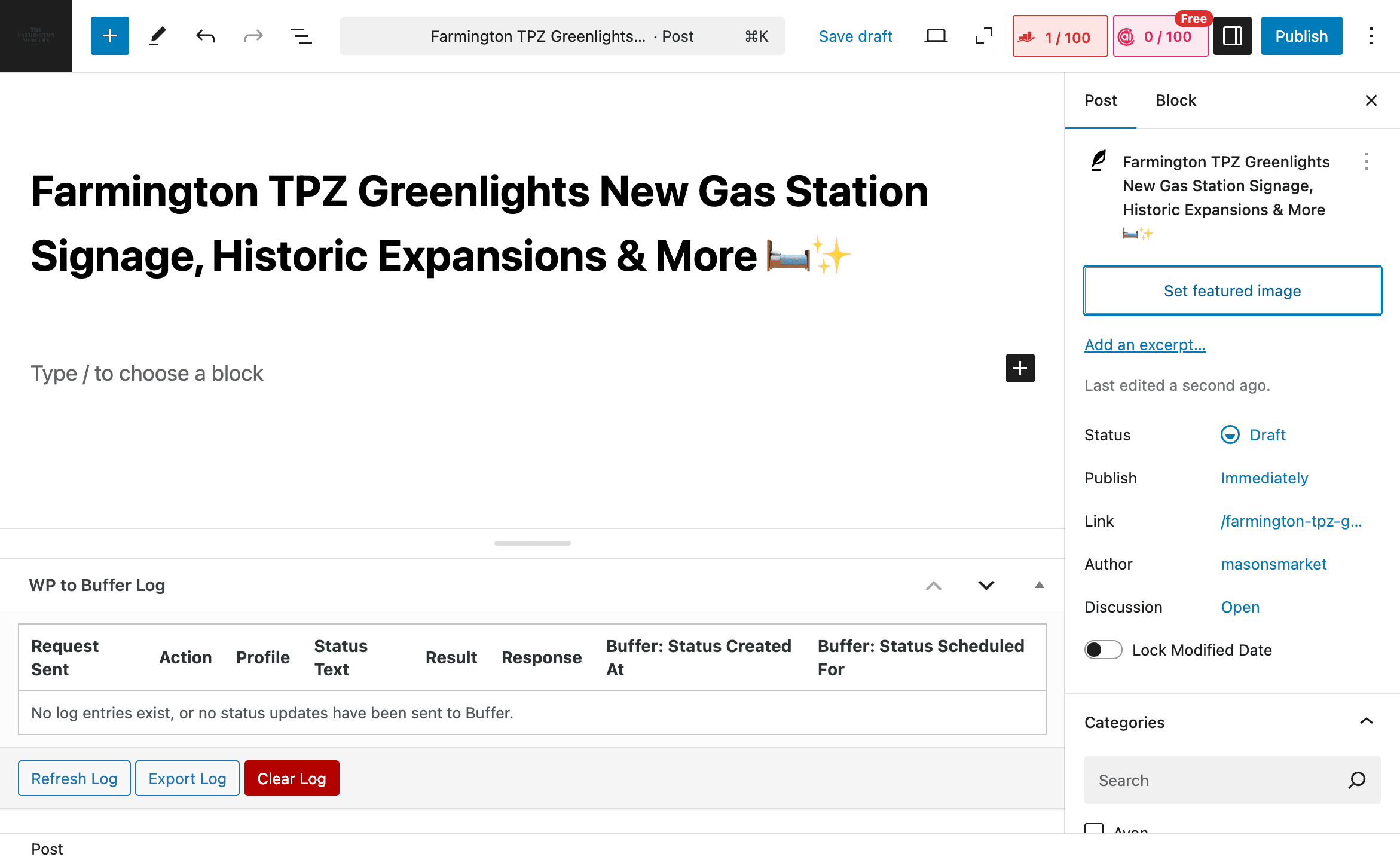
Task: Click the 'Action' column header
Action: [x=185, y=657]
